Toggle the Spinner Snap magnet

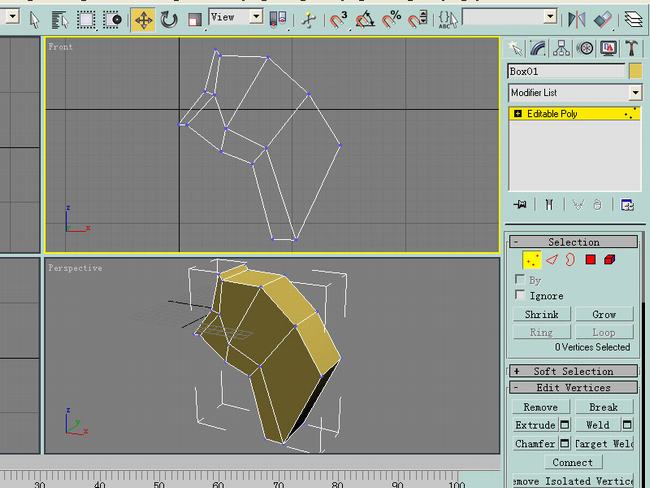pos(417,19)
